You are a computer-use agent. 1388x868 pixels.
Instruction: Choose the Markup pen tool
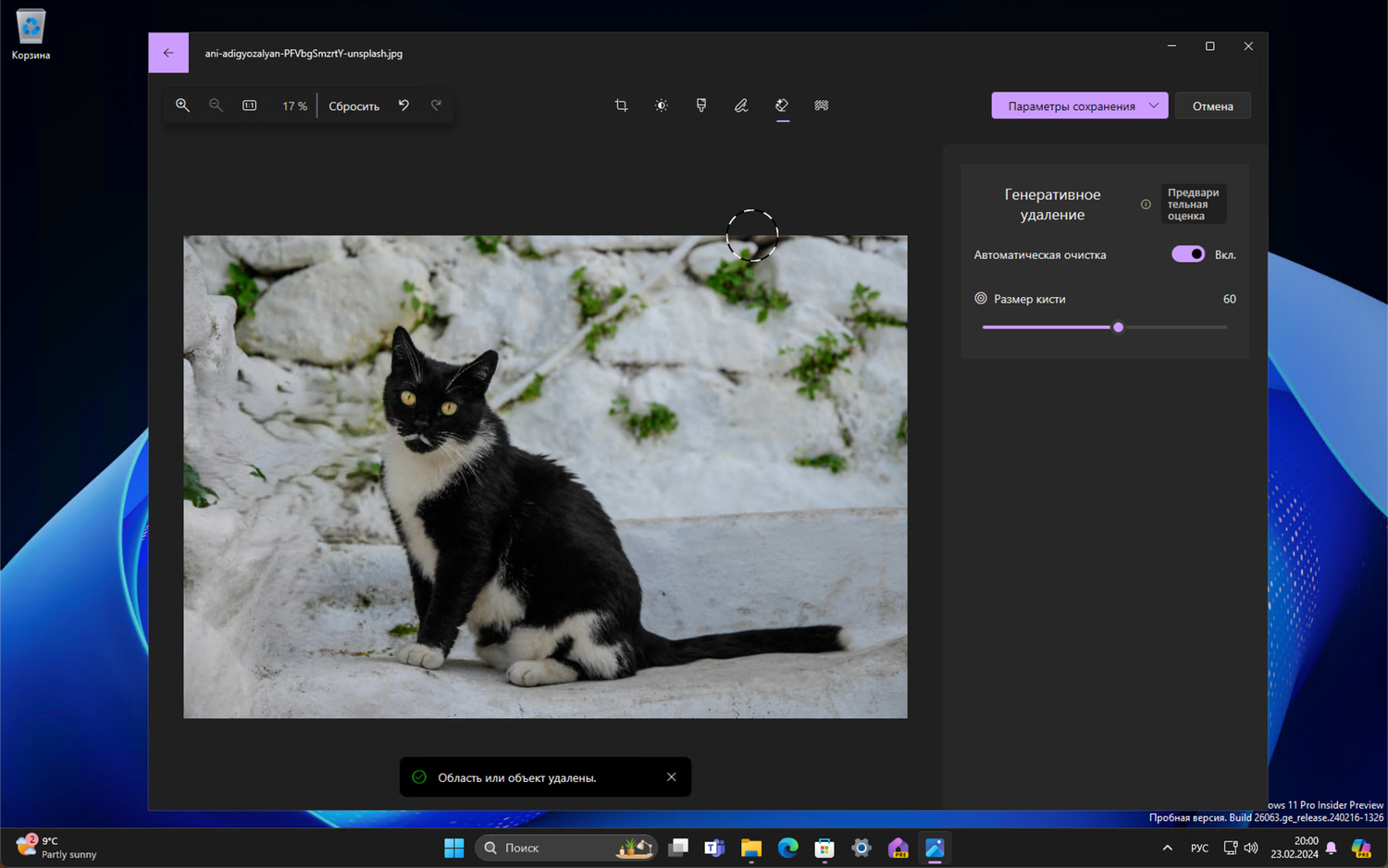[741, 105]
